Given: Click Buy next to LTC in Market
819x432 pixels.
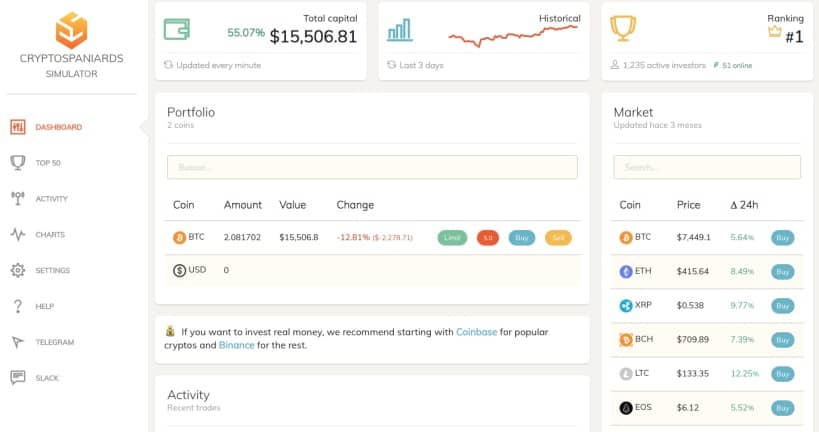Looking at the screenshot, I should (x=782, y=374).
